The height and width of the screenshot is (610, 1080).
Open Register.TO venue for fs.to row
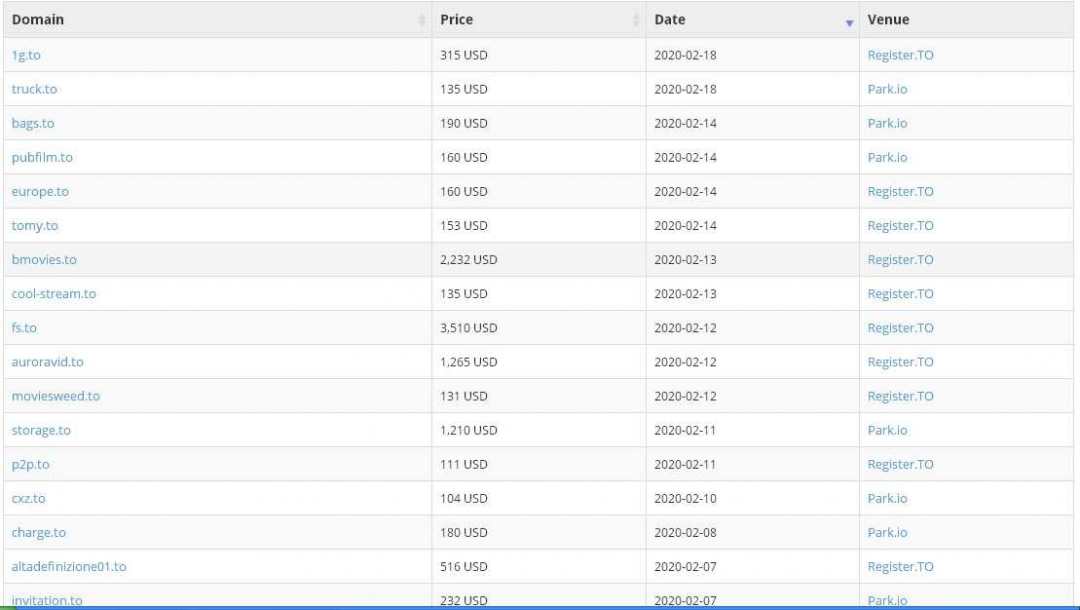(900, 328)
